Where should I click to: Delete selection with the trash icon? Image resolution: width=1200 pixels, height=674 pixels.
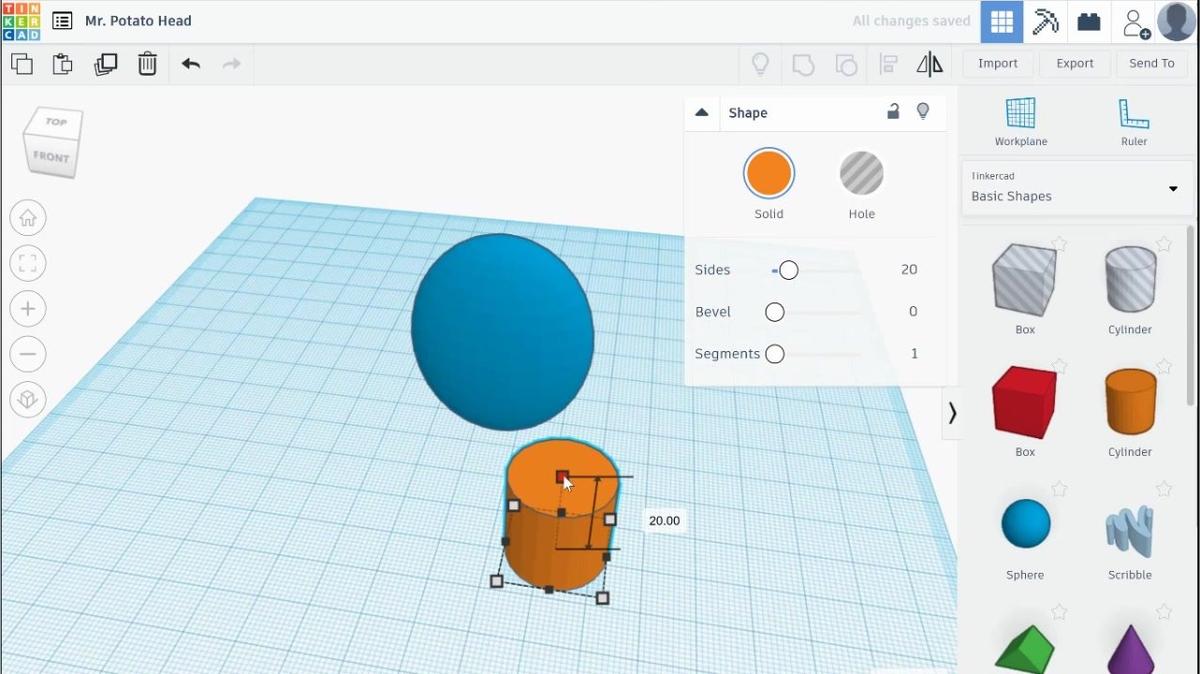pos(147,64)
